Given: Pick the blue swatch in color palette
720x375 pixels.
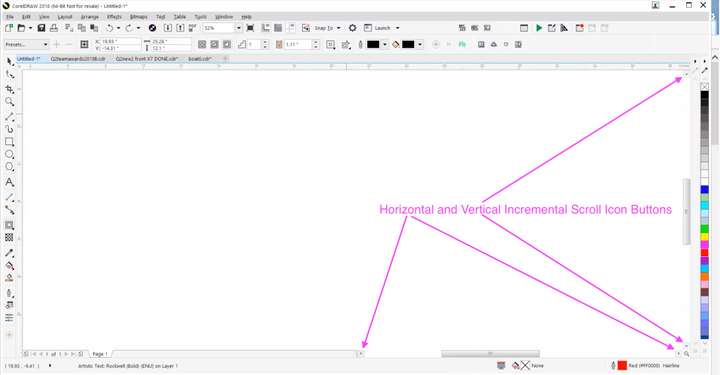Looking at the screenshot, I should coord(704,189).
